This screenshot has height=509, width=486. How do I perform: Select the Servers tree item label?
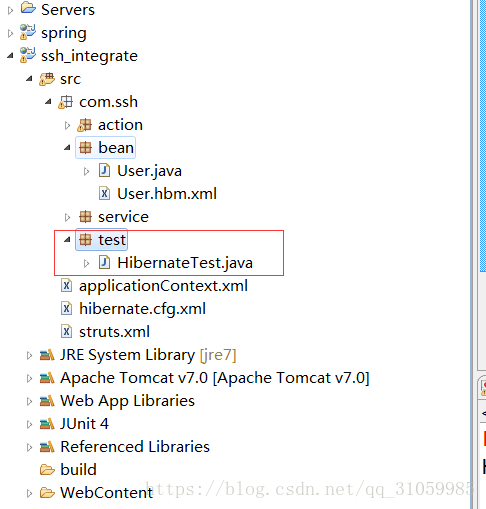tap(68, 10)
